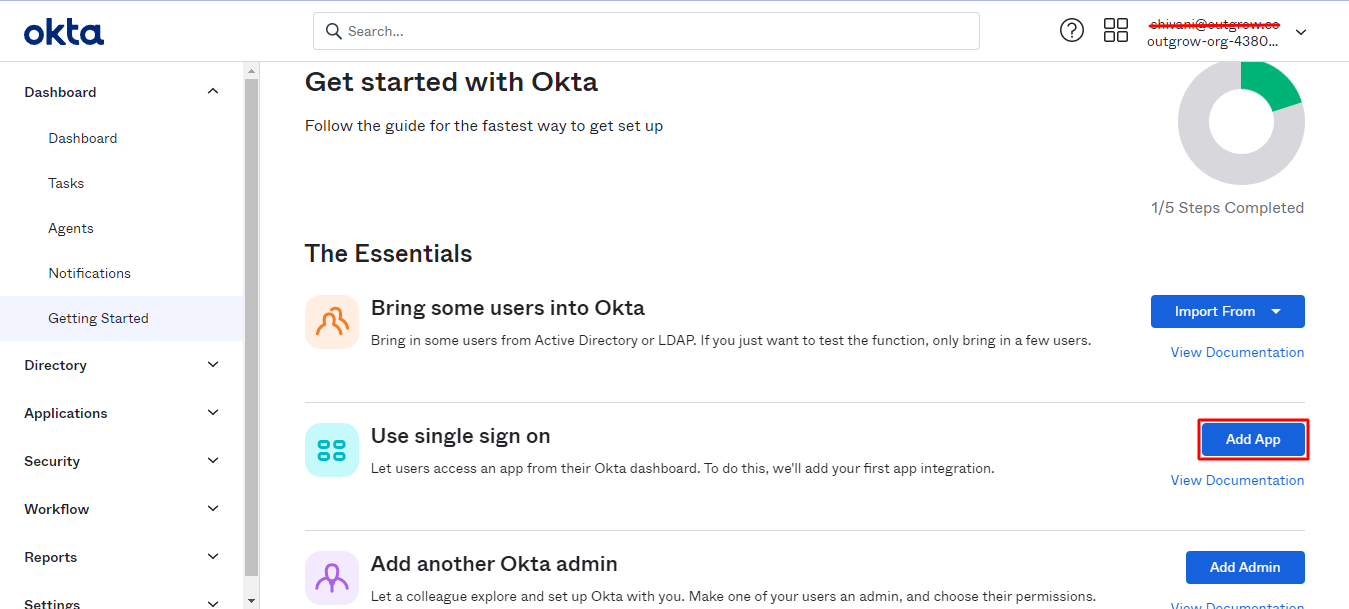Screen dimensions: 1349x609
Task: Click the Add another admin person icon
Action: coord(332,578)
